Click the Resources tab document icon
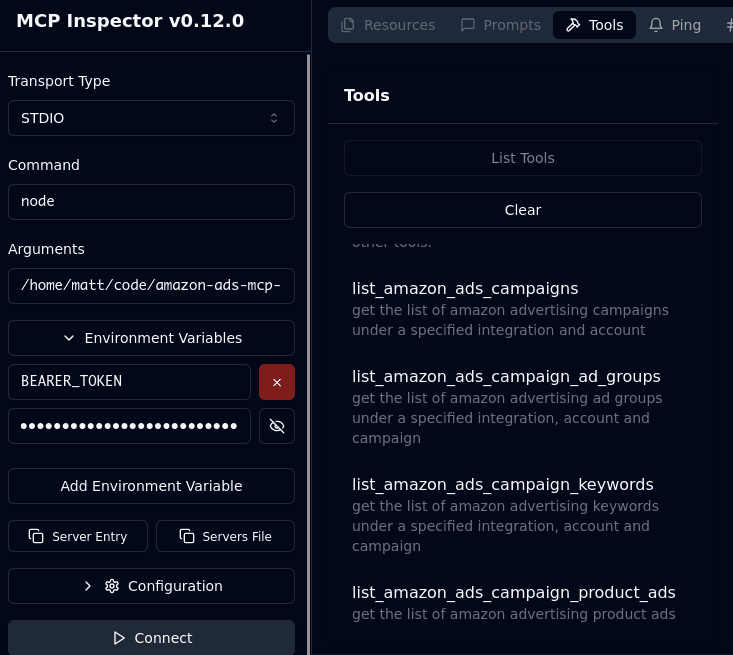The height and width of the screenshot is (655, 733). point(347,25)
